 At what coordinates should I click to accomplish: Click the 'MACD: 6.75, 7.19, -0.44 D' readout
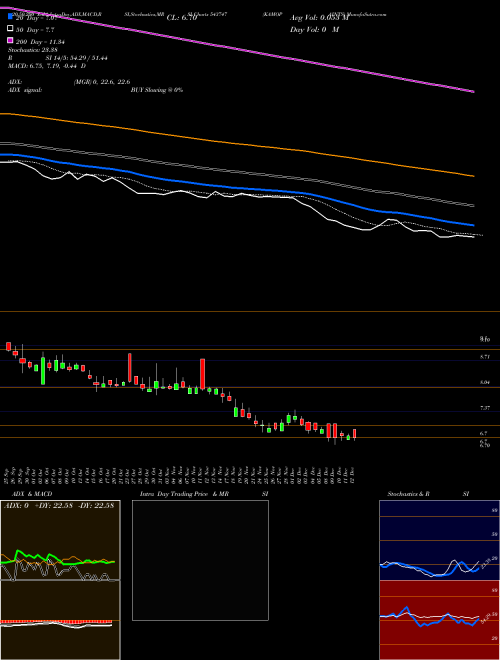pos(47,66)
